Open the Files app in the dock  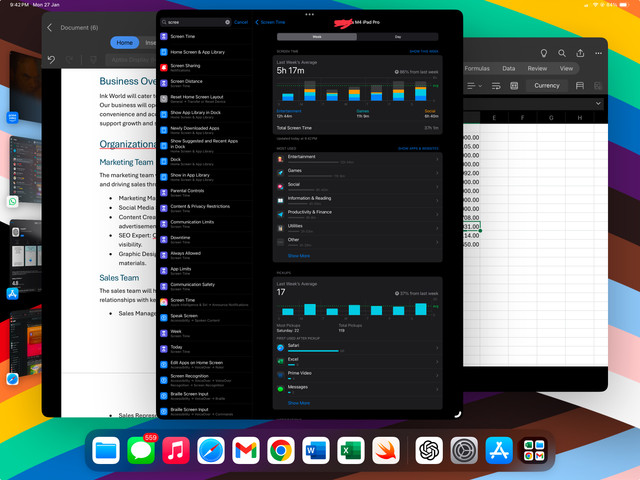pos(106,451)
